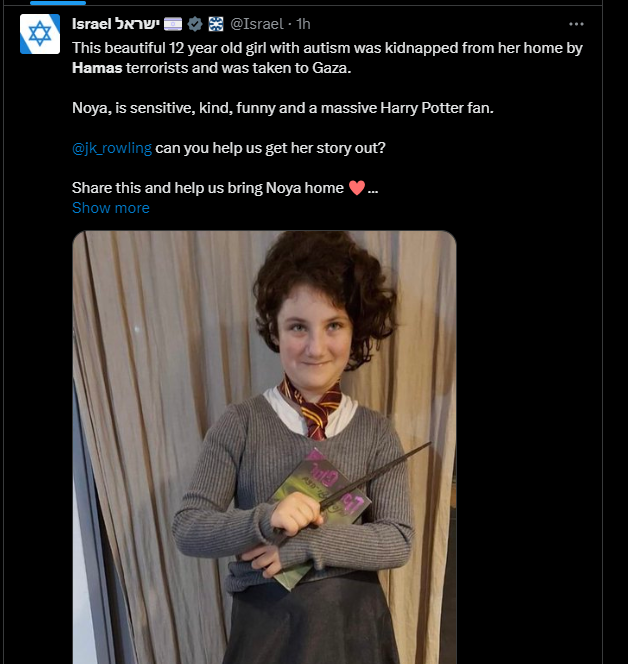
Task: Open the @jk_rowling mention link
Action: pos(112,148)
